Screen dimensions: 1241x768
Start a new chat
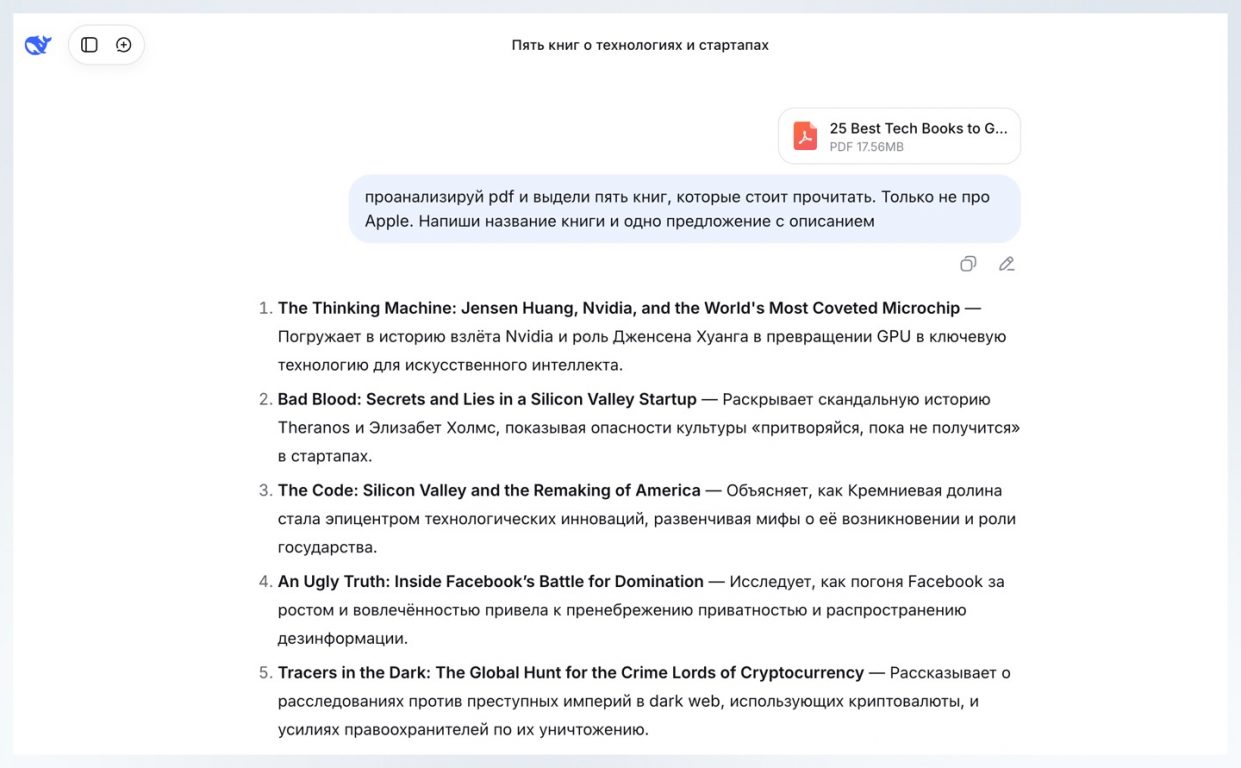[x=124, y=45]
